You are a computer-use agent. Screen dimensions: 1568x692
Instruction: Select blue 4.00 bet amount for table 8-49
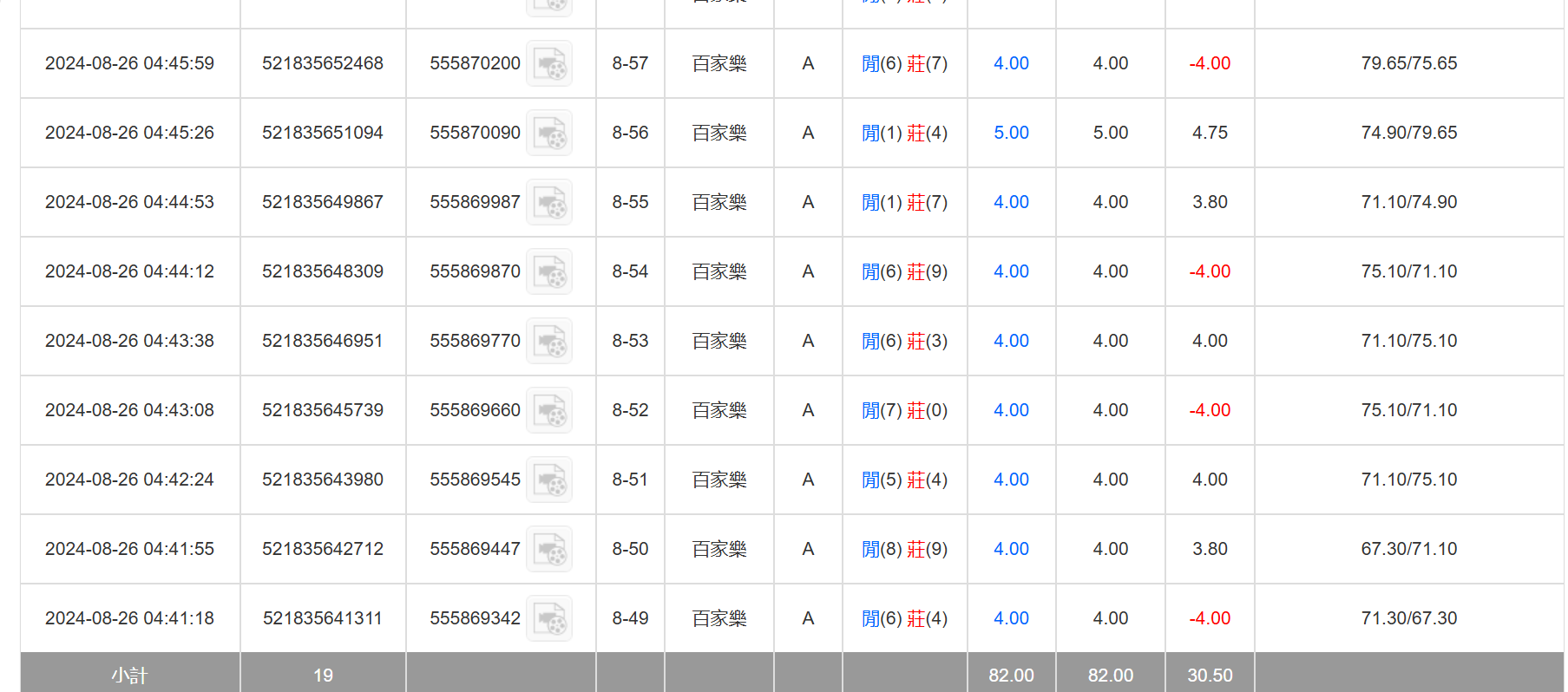click(1011, 618)
